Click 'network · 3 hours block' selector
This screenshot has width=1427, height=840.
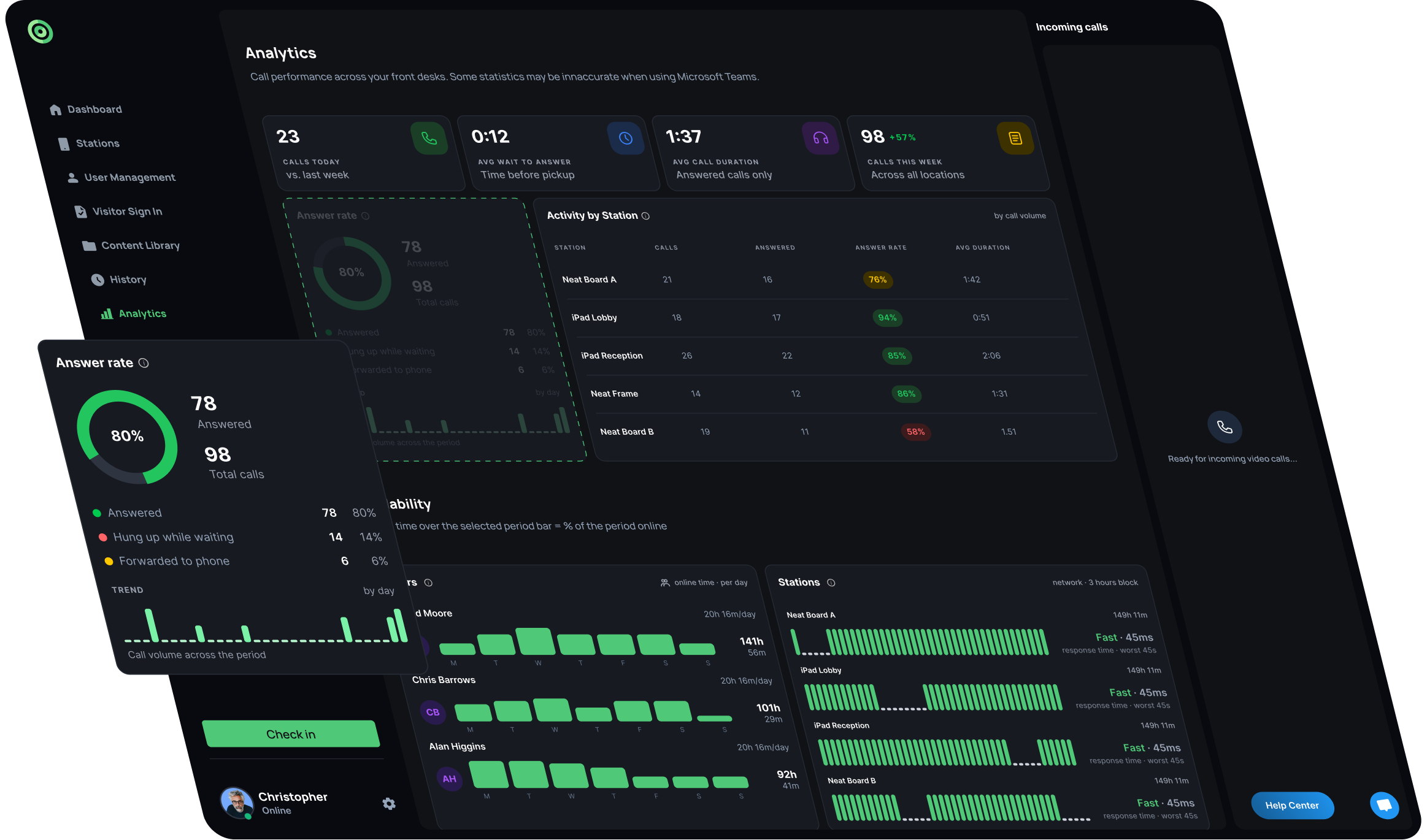point(1095,582)
